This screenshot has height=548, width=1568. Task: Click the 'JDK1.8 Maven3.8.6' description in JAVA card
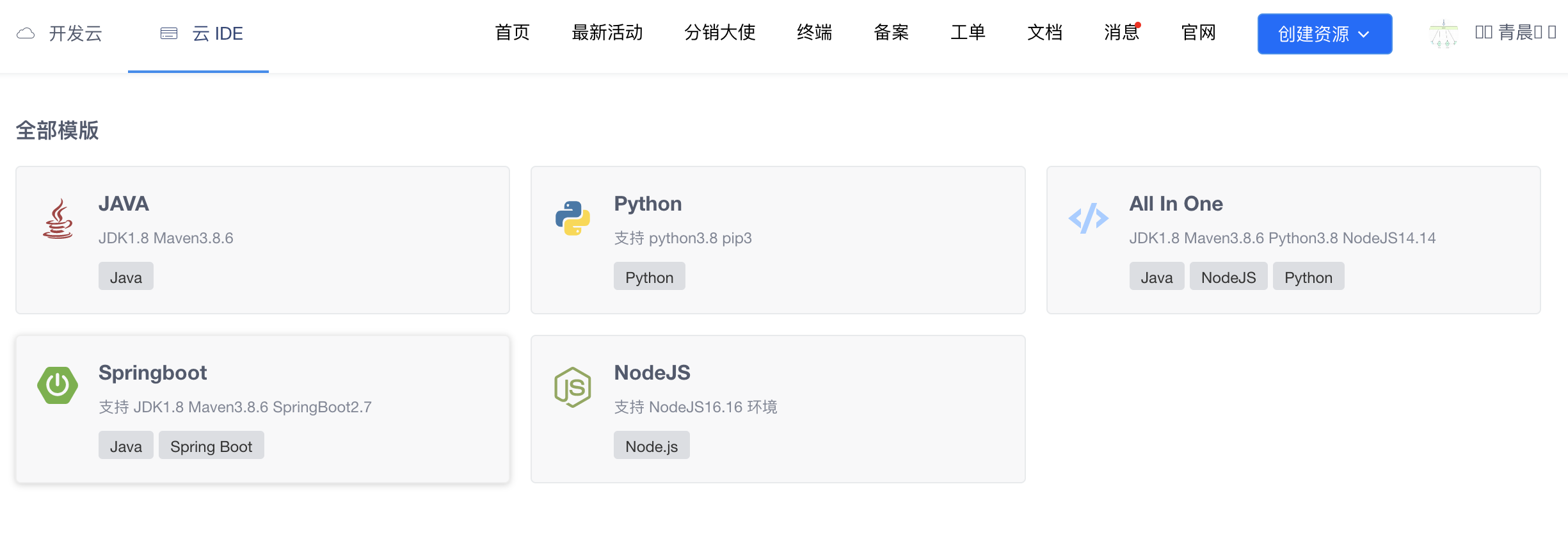(166, 238)
